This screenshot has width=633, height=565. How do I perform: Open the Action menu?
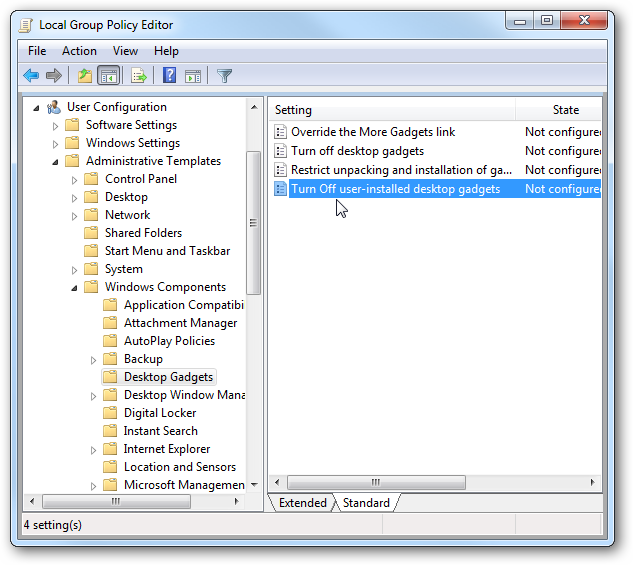tap(79, 51)
